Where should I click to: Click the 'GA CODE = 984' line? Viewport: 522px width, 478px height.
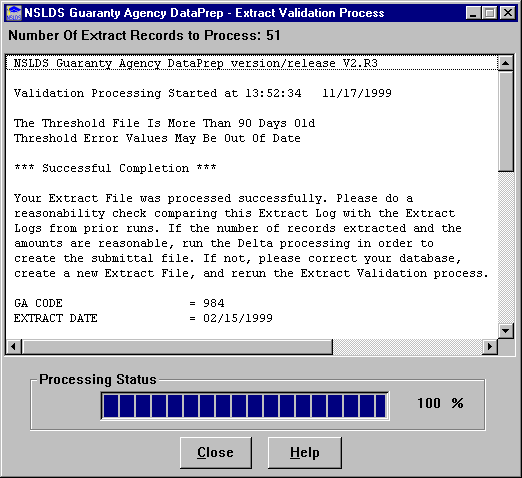[119, 303]
